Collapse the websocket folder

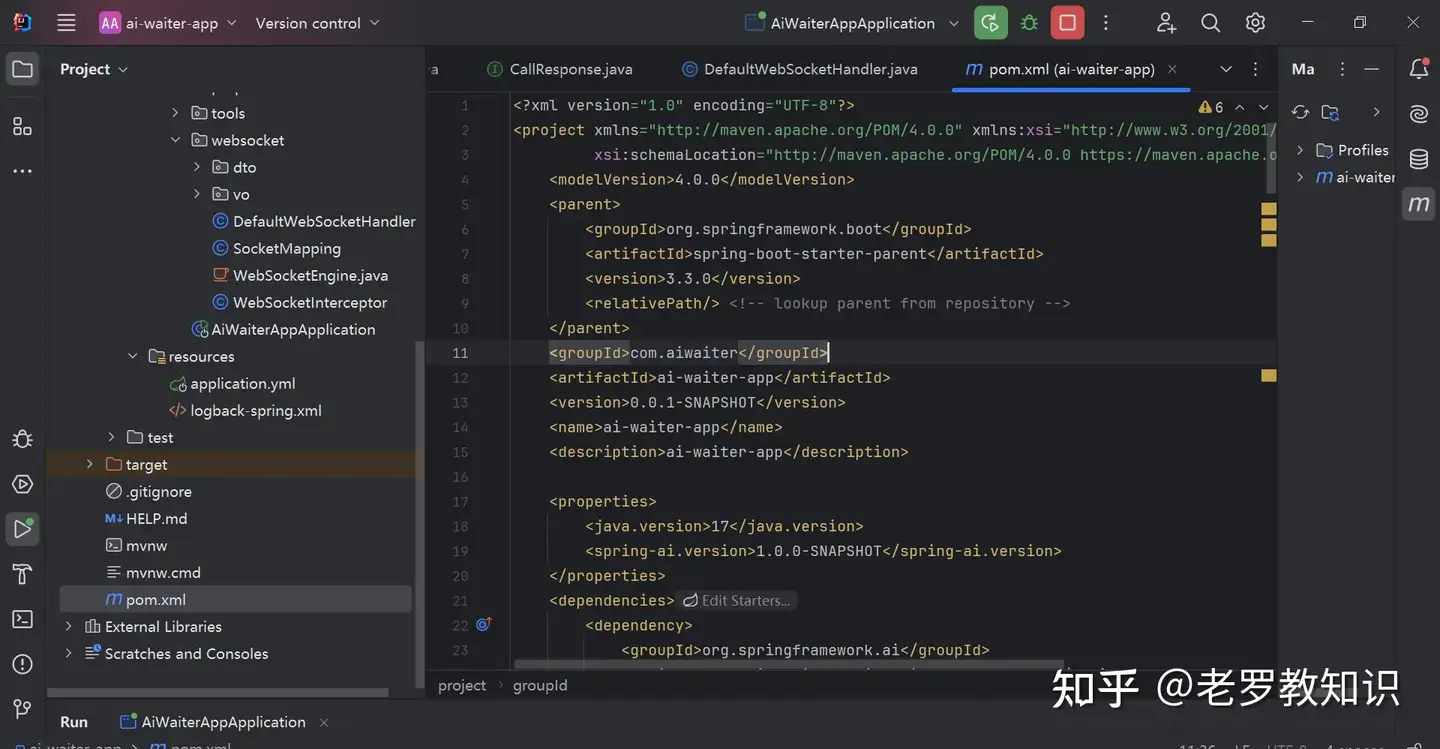(x=176, y=140)
